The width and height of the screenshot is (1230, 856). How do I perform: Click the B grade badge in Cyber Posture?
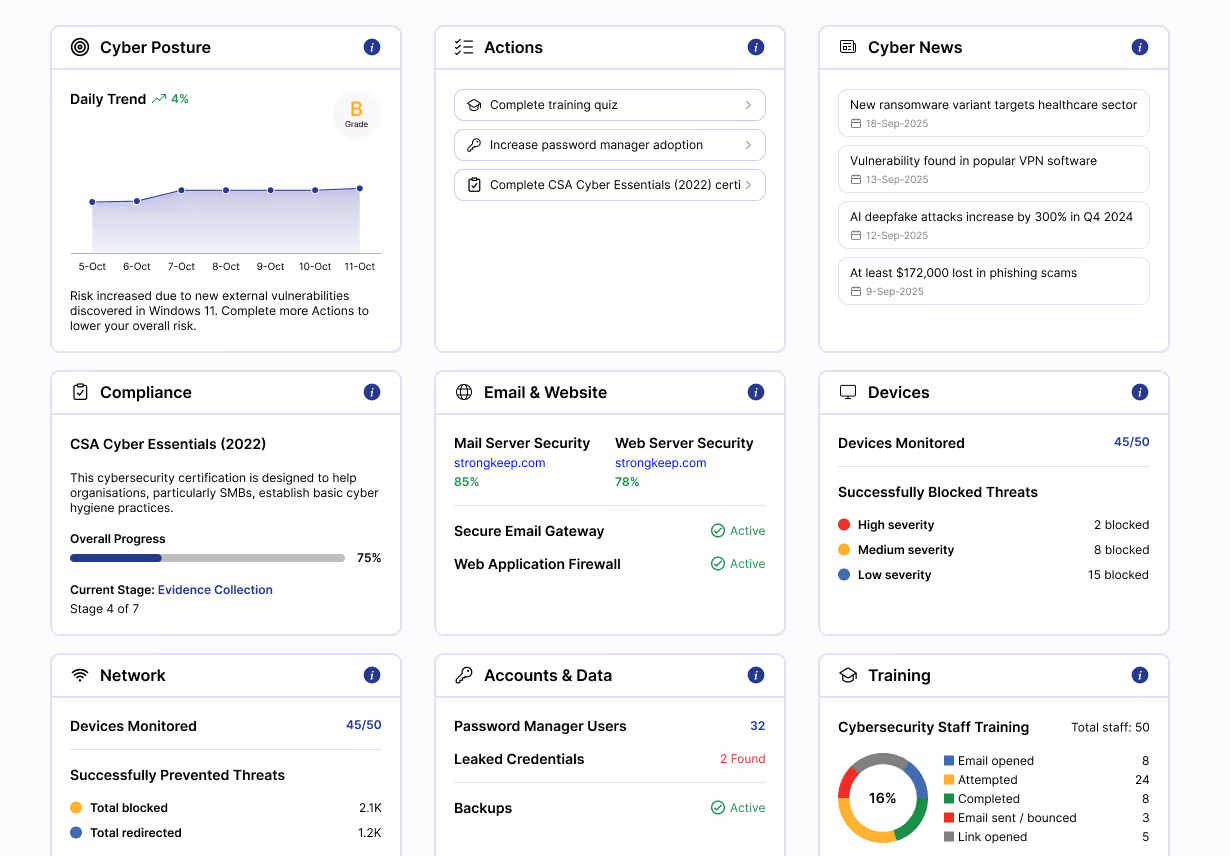(356, 113)
